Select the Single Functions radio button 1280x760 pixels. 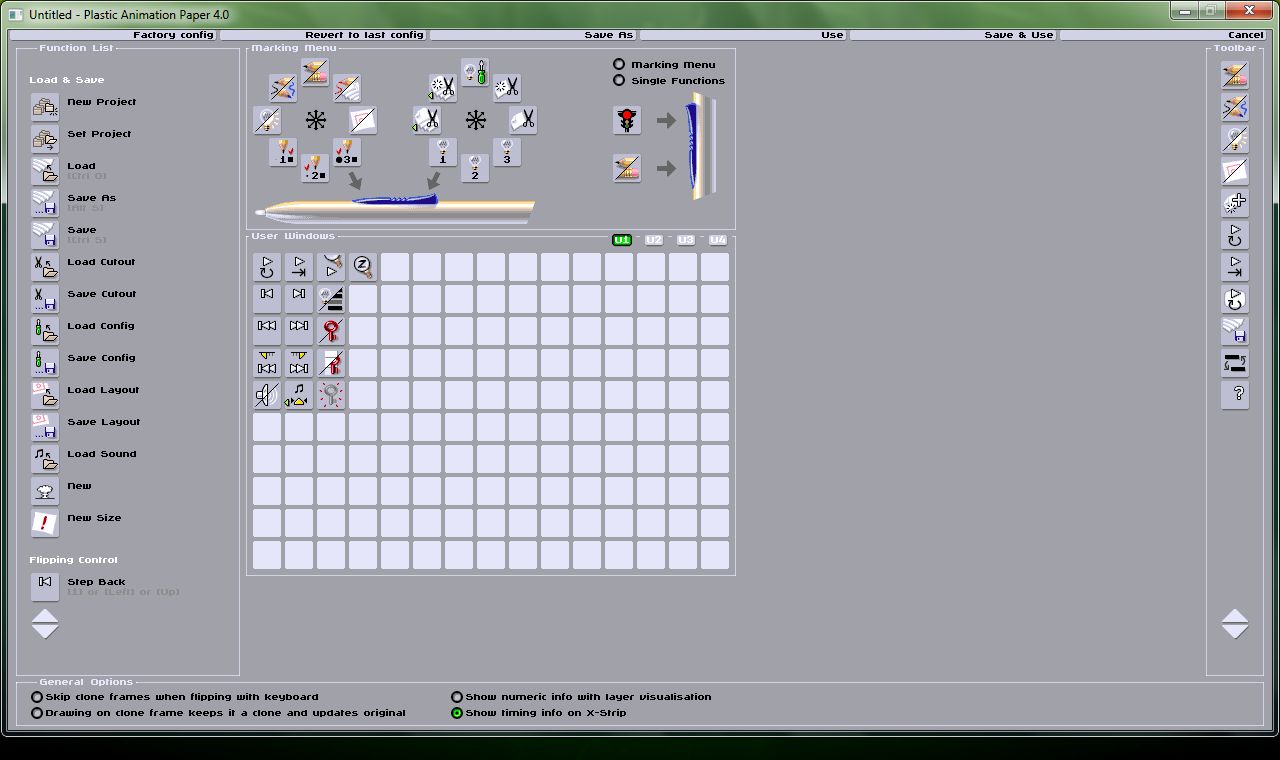[619, 80]
